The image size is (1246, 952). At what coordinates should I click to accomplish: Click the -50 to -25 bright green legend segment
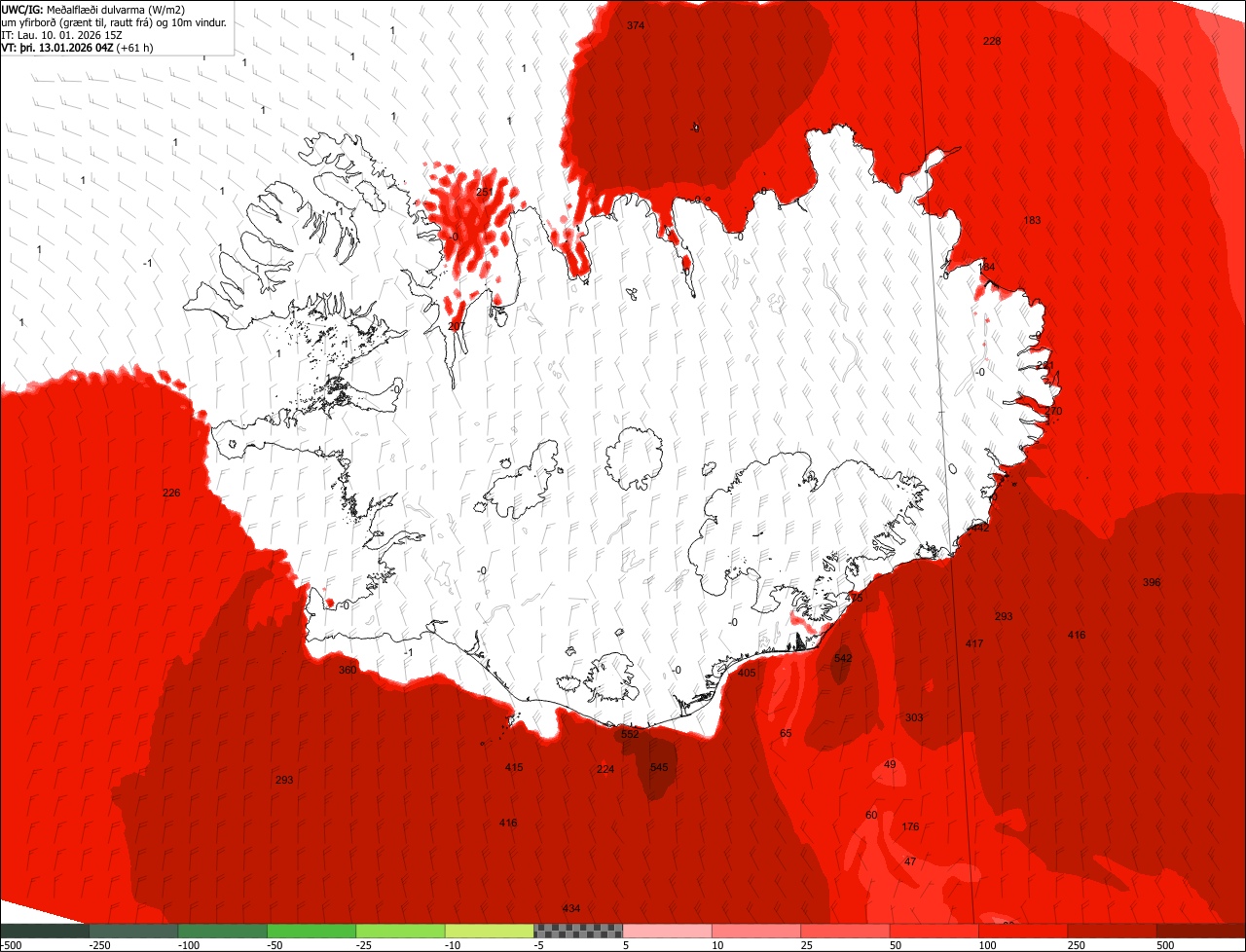point(311,932)
